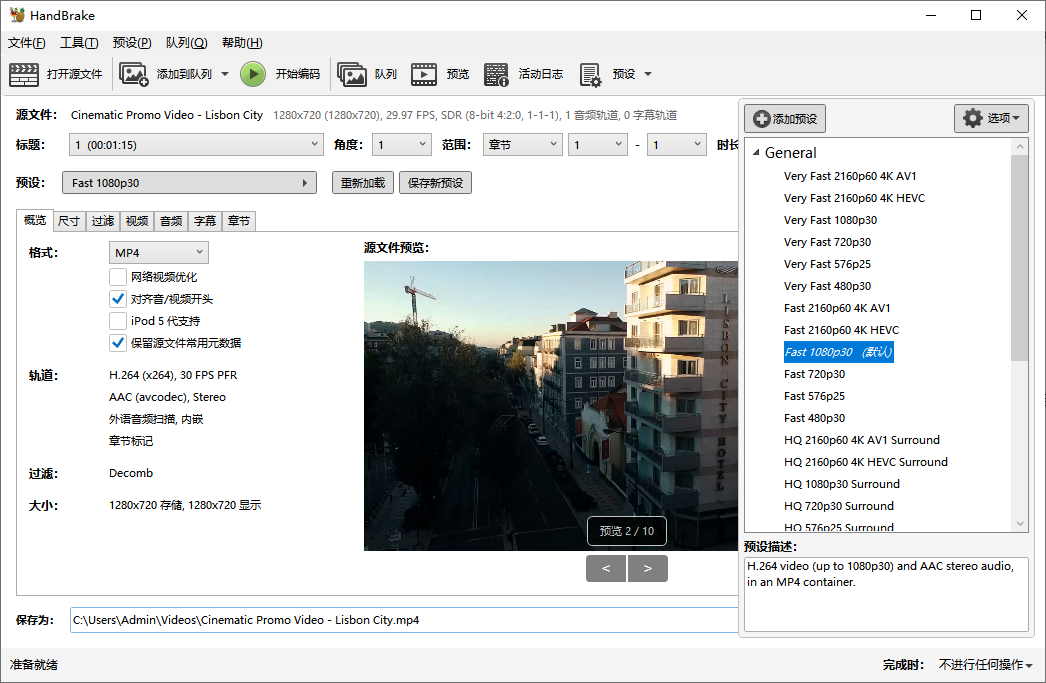
Task: Open the Range (范围) chapters dropdown
Action: (522, 145)
